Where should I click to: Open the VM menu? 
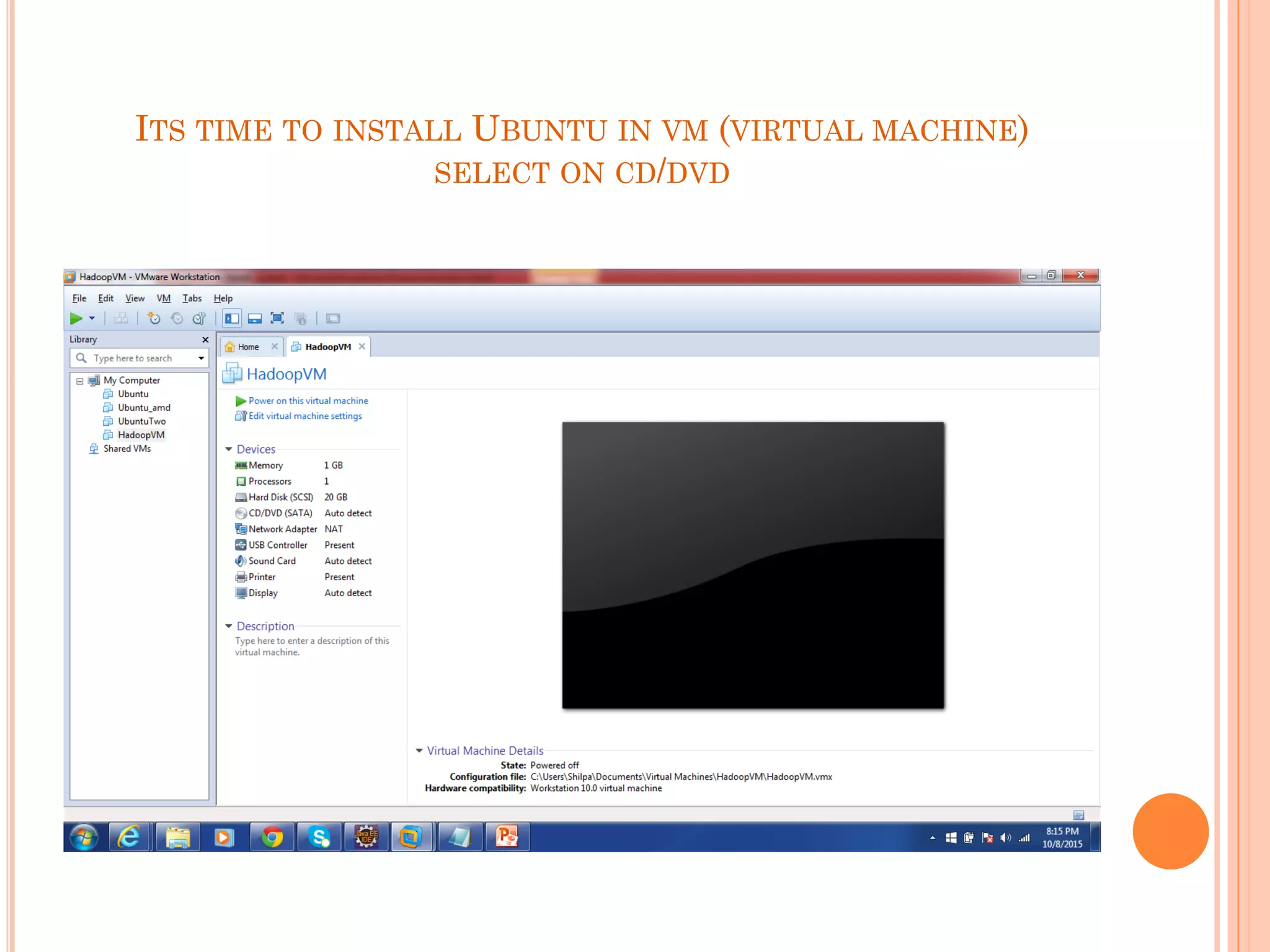(164, 298)
